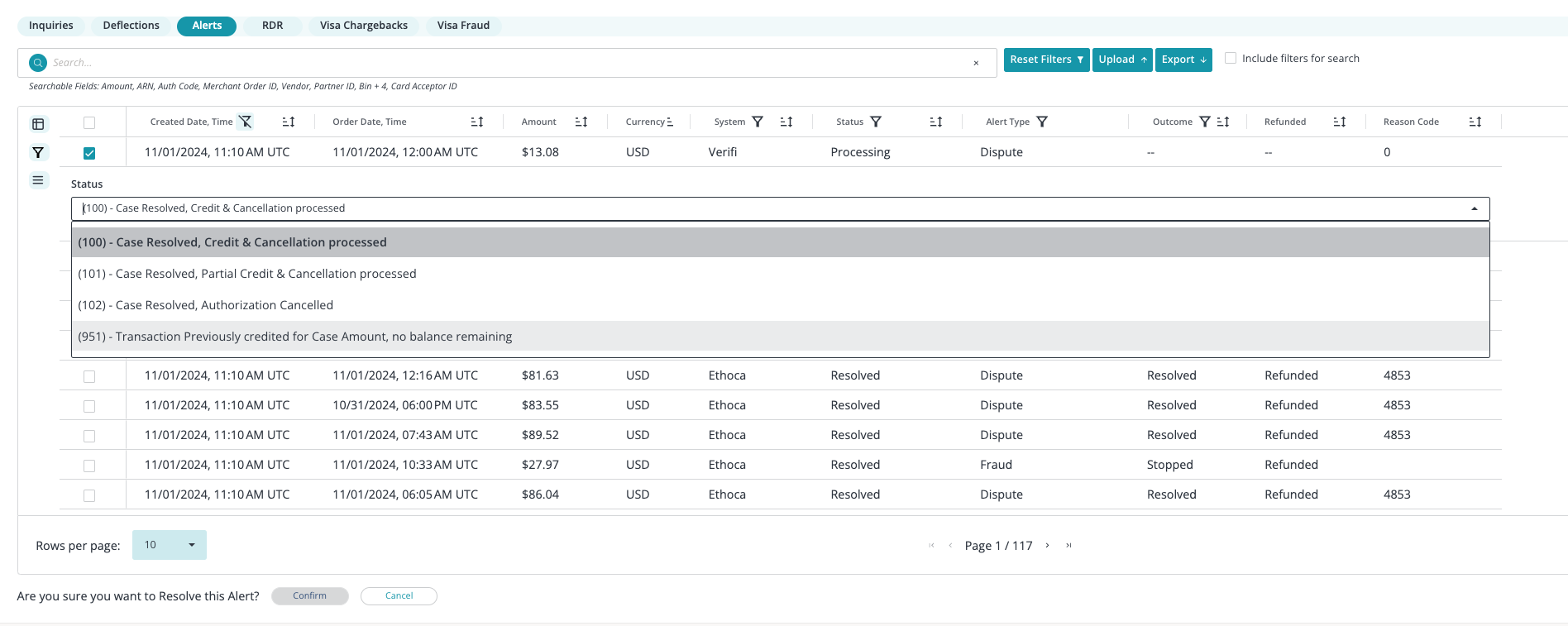Check the $81.63 row checkbox
The height and width of the screenshot is (626, 1568).
pos(89,376)
